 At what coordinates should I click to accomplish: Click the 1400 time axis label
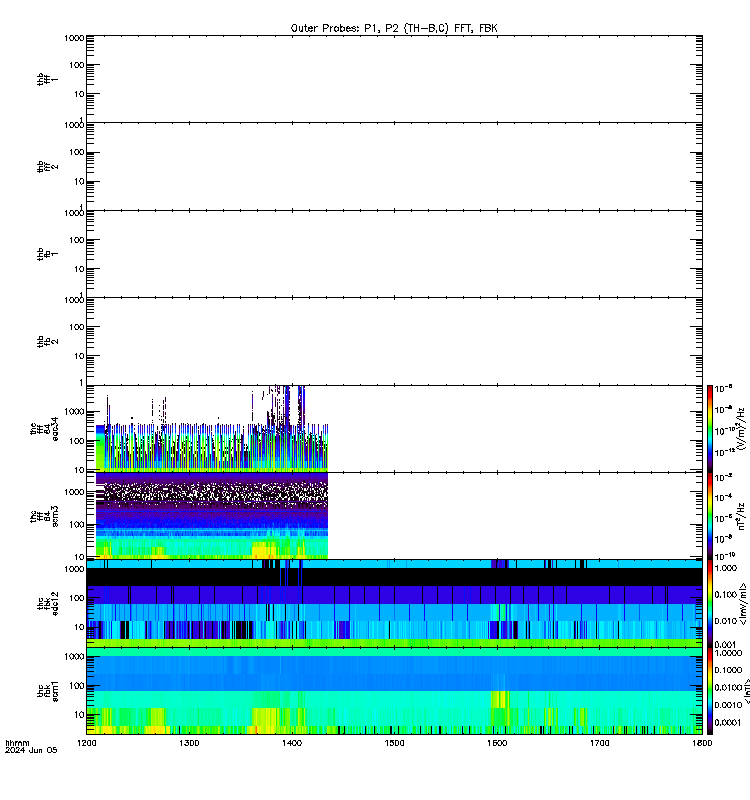click(x=292, y=743)
